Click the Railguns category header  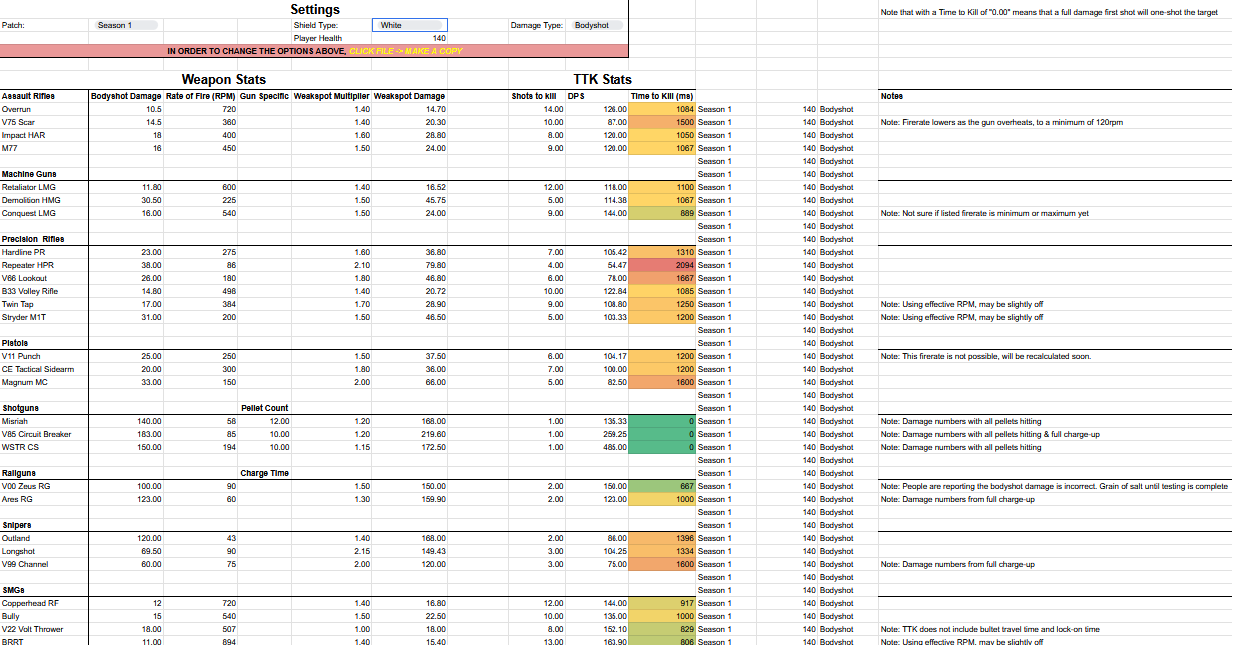point(20,473)
